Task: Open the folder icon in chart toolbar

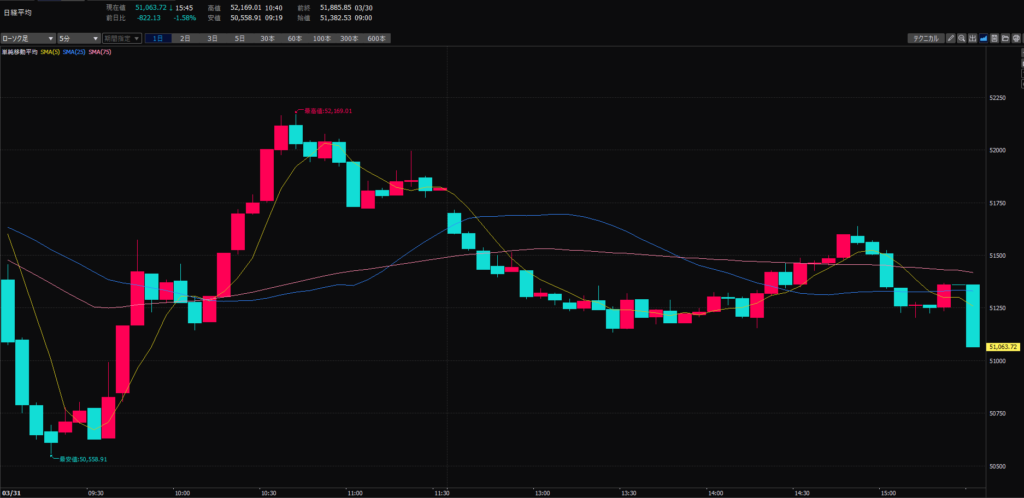Action: click(1005, 38)
